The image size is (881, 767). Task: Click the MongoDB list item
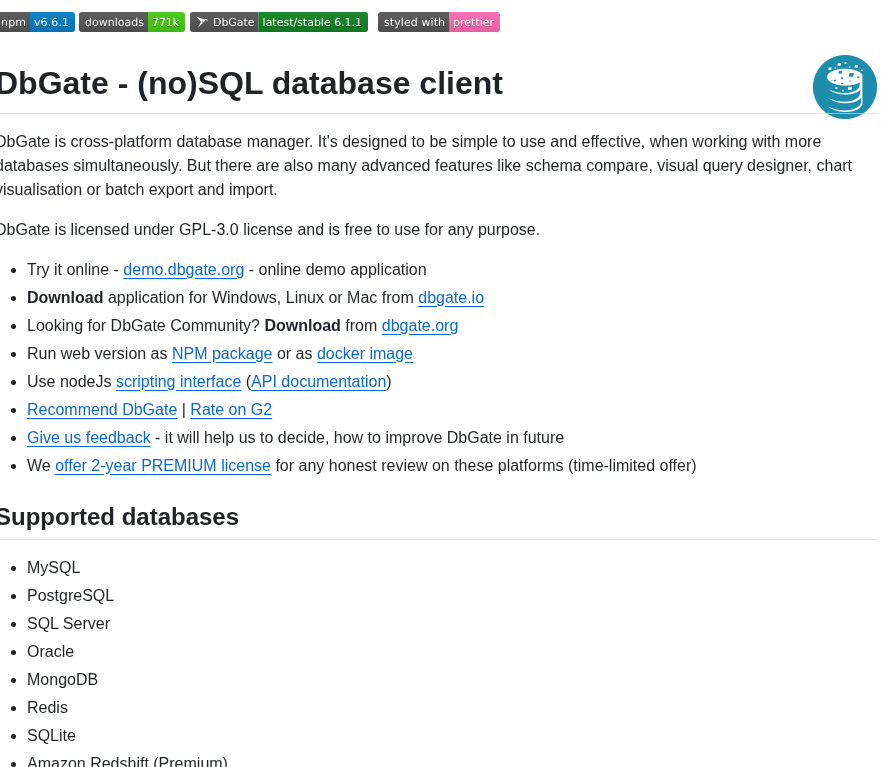(62, 680)
